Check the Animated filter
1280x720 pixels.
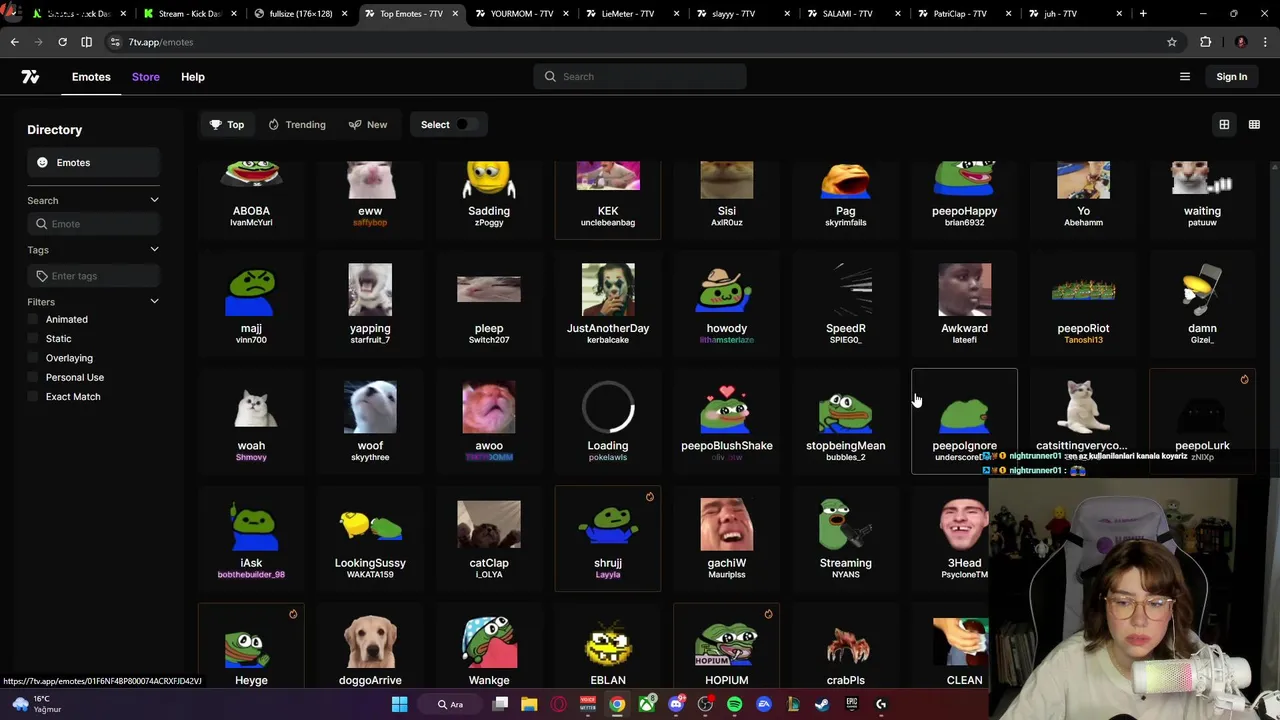tap(33, 319)
